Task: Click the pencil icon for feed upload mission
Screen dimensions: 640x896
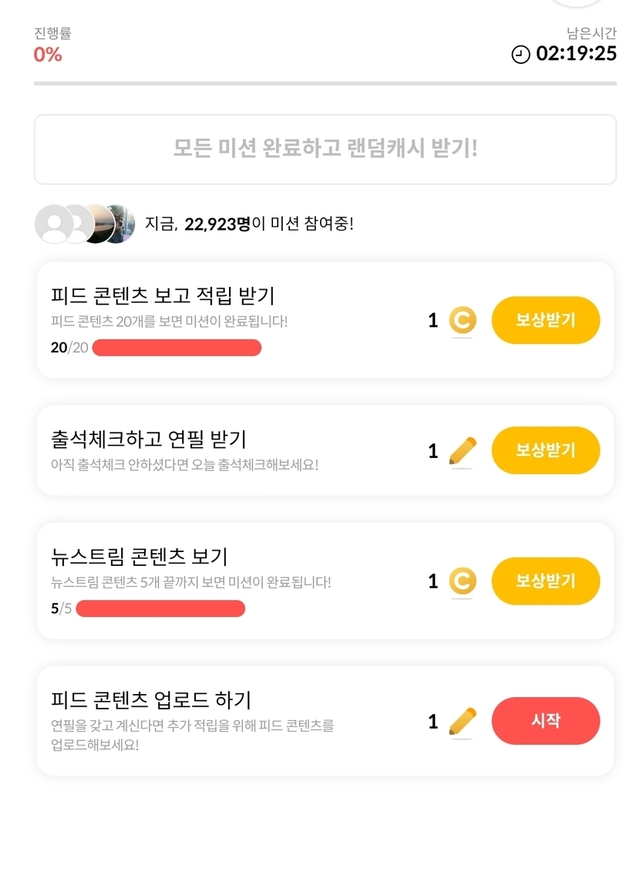Action: click(462, 721)
